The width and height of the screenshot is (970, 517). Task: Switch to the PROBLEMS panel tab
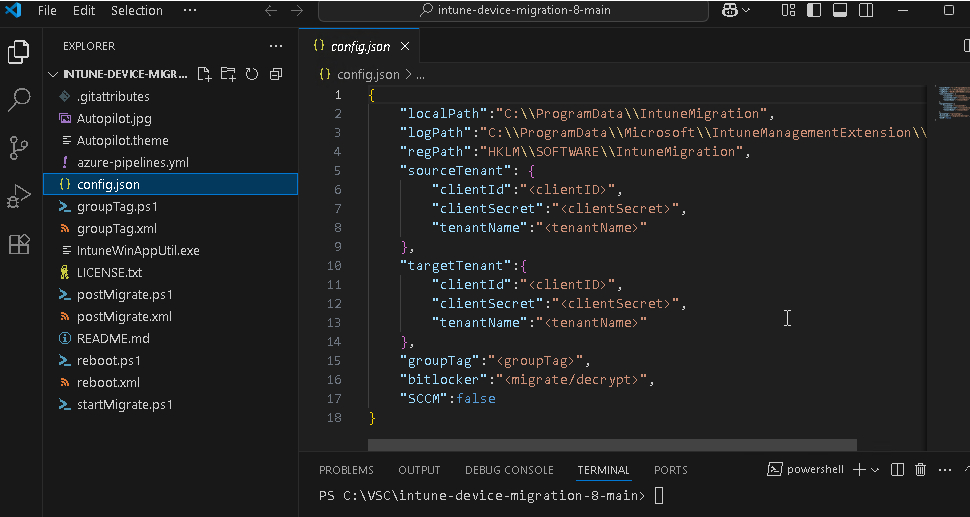point(346,470)
